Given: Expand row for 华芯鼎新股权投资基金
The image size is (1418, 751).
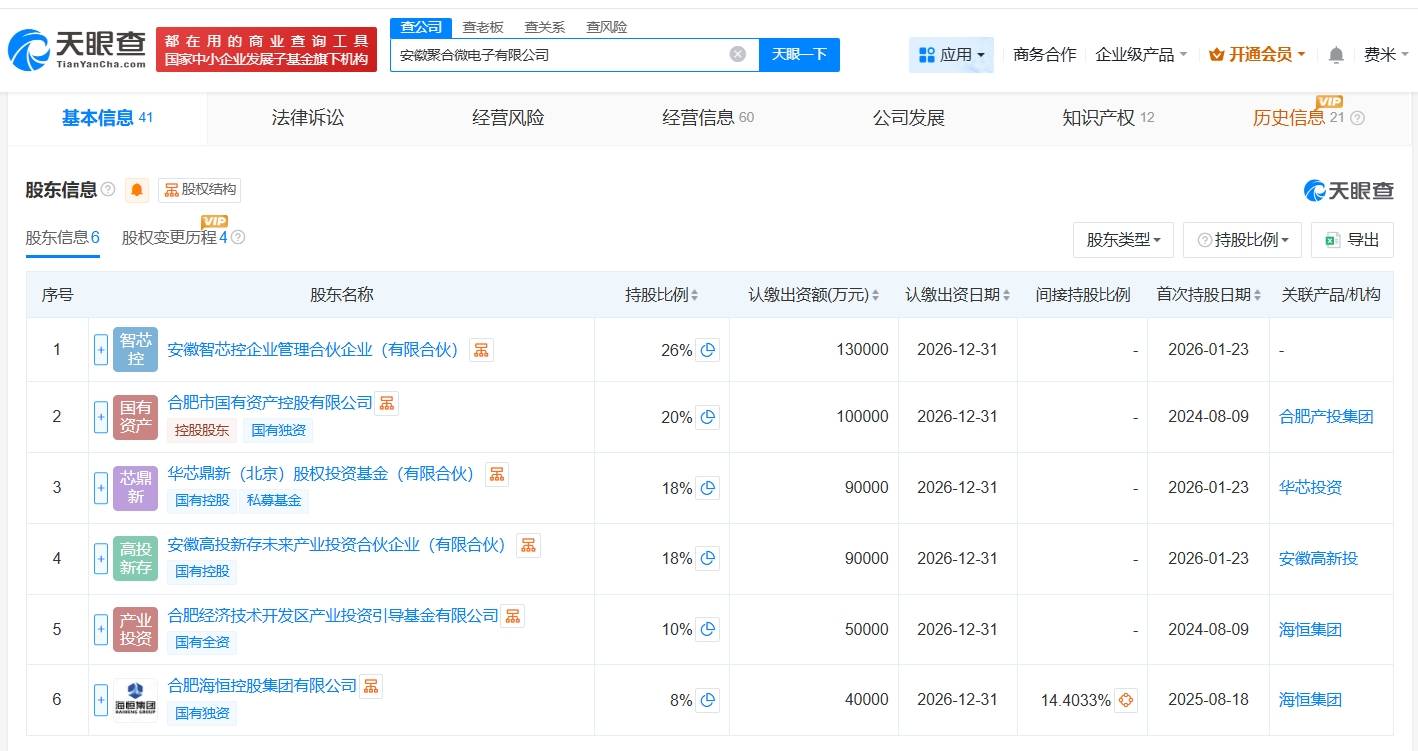Looking at the screenshot, I should point(101,488).
